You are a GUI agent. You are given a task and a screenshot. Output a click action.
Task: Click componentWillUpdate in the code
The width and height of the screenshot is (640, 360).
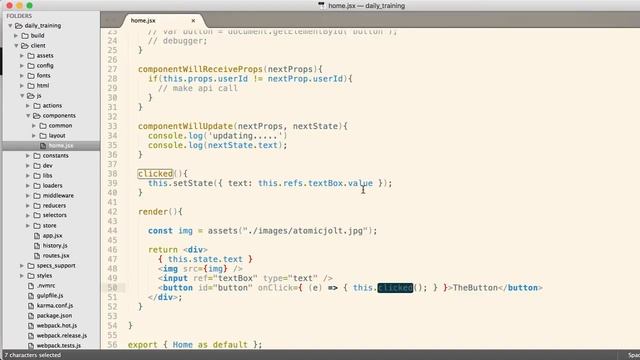[x=185, y=126]
